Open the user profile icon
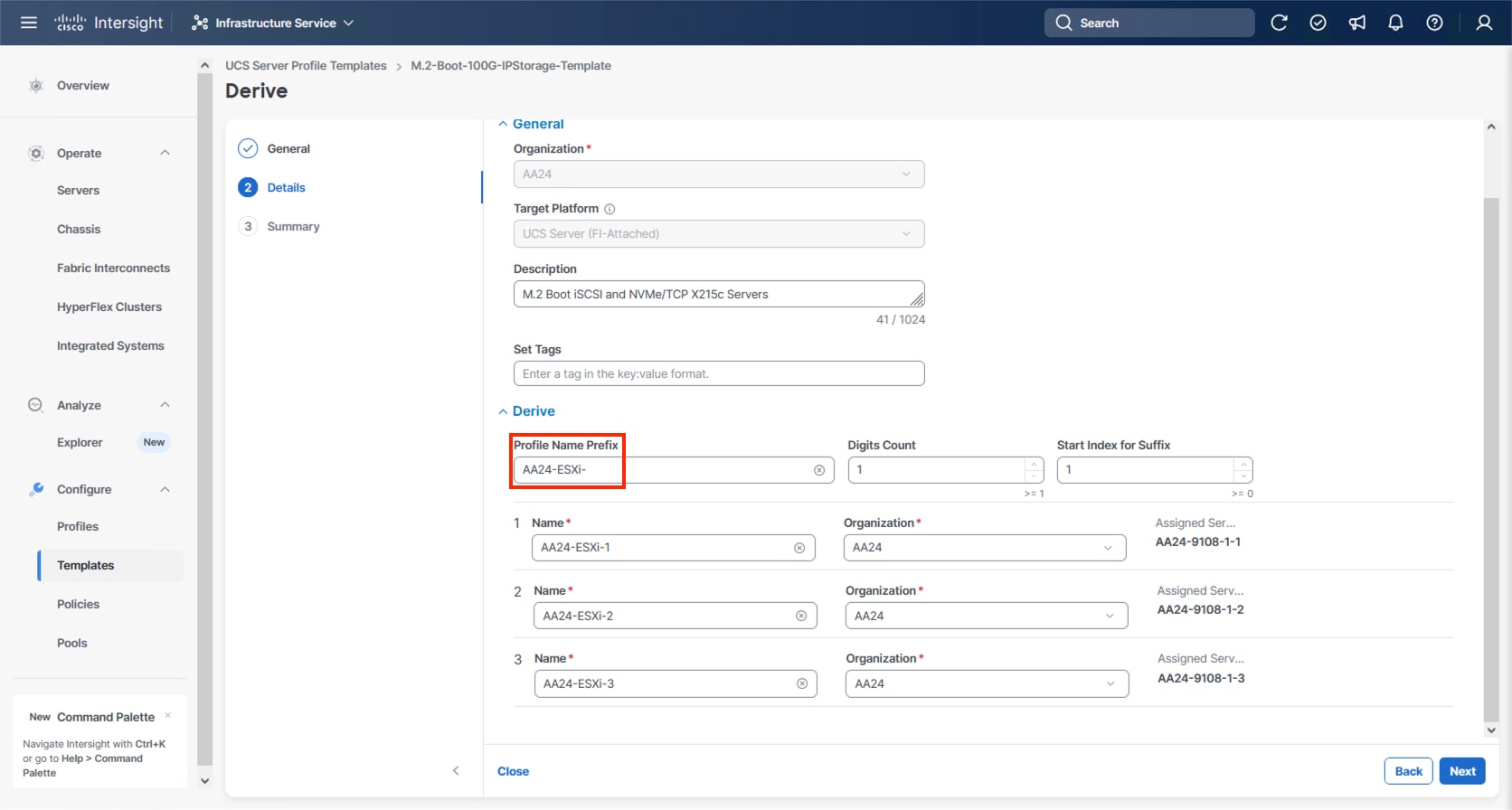Viewport: 1512px width, 810px height. (x=1484, y=23)
